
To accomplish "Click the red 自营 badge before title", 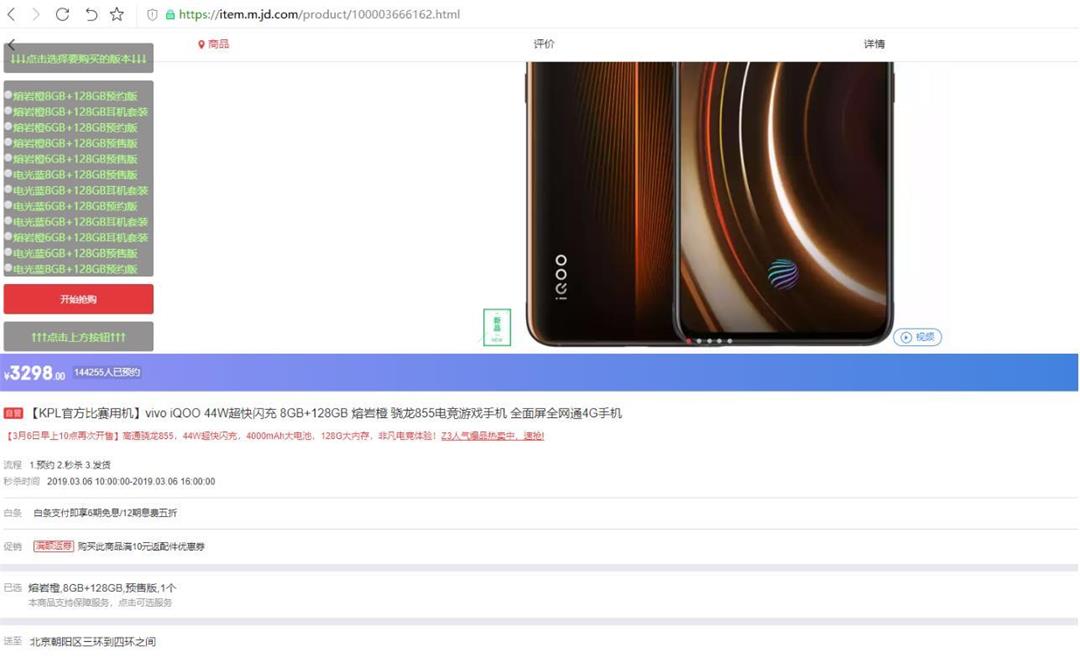I will pos(13,413).
